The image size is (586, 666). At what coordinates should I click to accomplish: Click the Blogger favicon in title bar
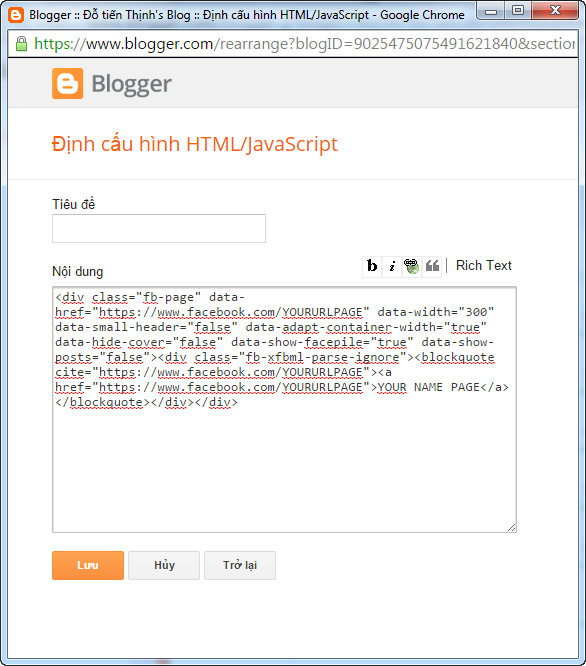tap(16, 15)
